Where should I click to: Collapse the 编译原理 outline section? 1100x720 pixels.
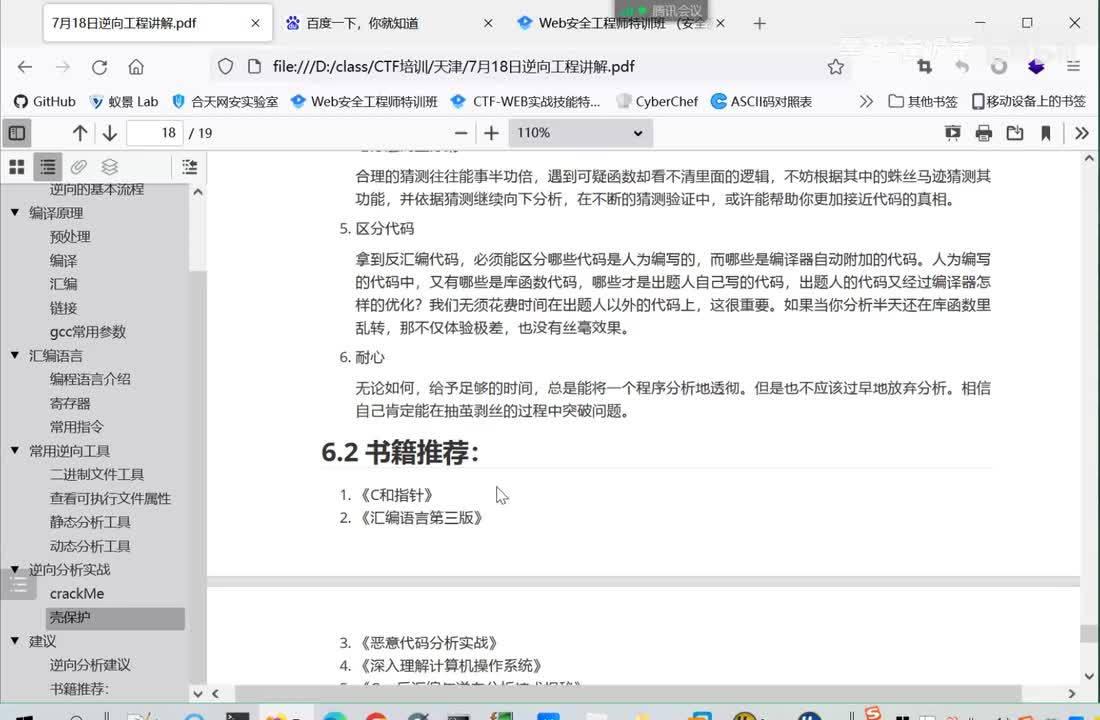coord(15,212)
